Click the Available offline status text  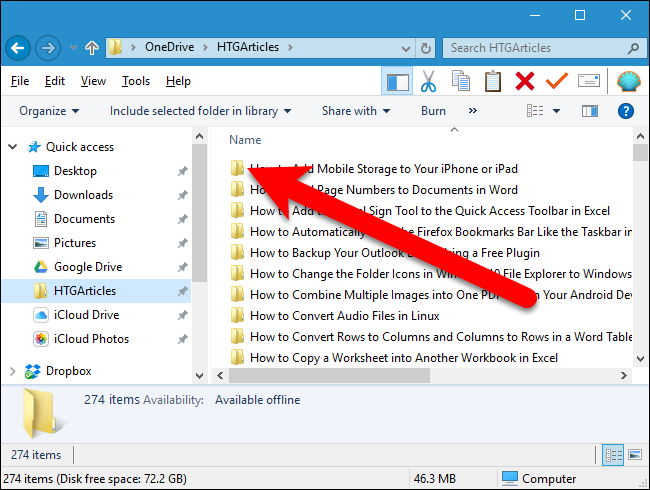point(257,400)
